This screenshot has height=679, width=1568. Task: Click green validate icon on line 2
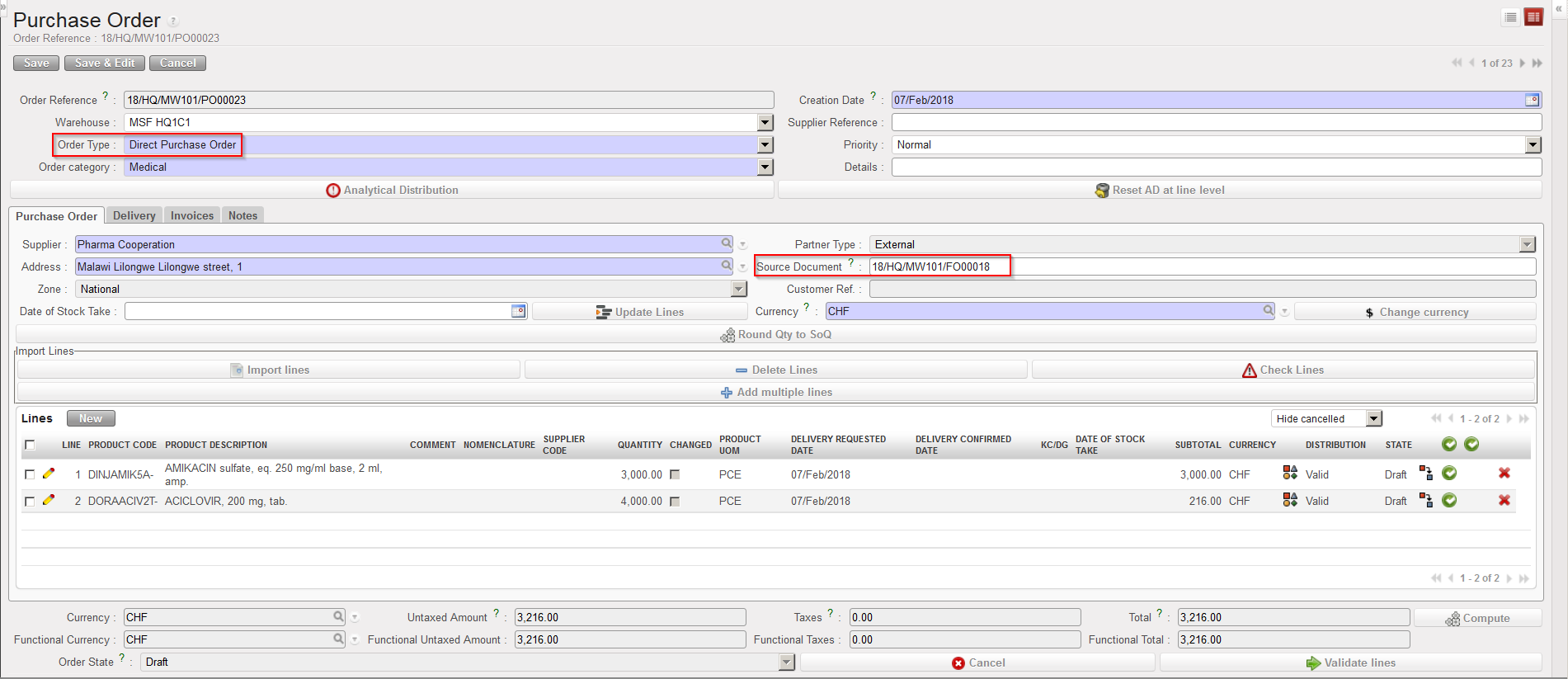point(1448,501)
